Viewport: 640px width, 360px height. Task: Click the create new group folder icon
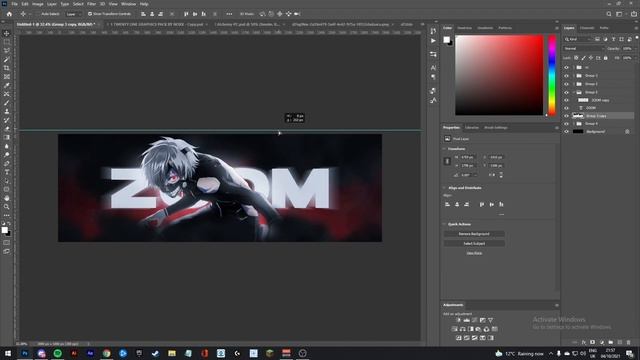pos(611,342)
